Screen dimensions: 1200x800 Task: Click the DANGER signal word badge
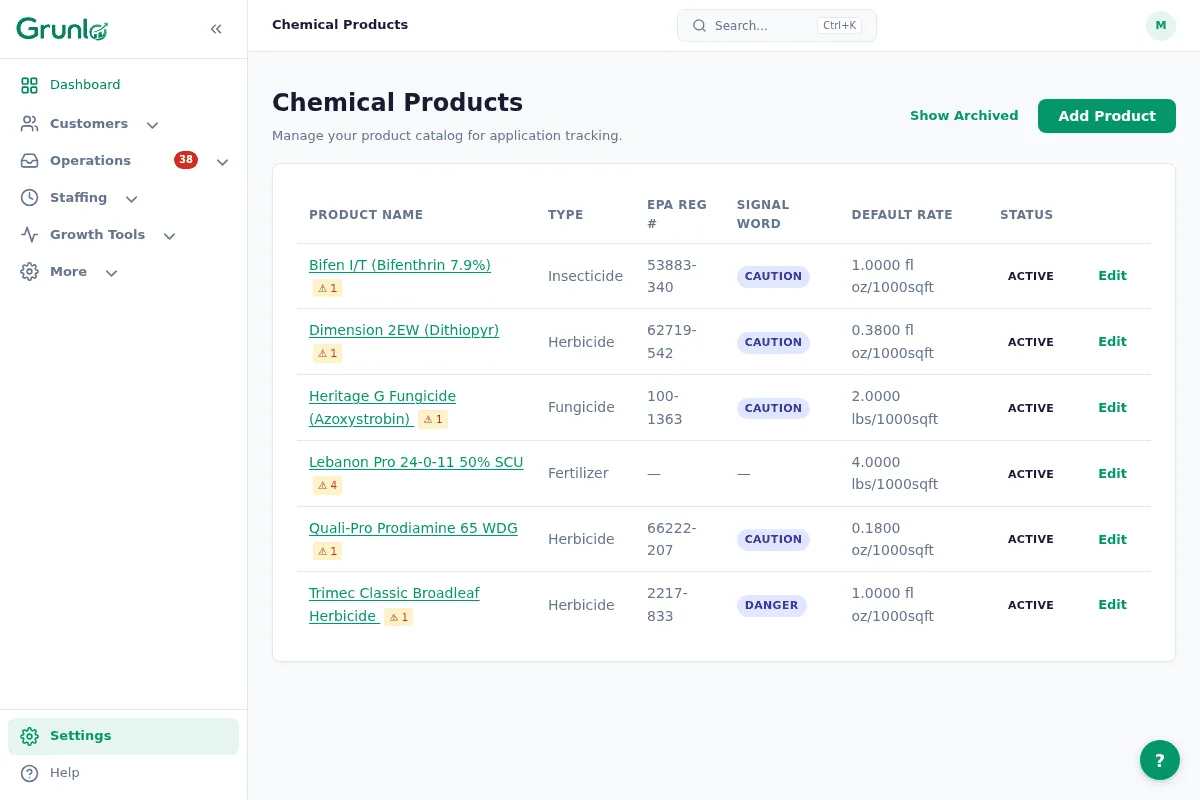click(x=772, y=606)
